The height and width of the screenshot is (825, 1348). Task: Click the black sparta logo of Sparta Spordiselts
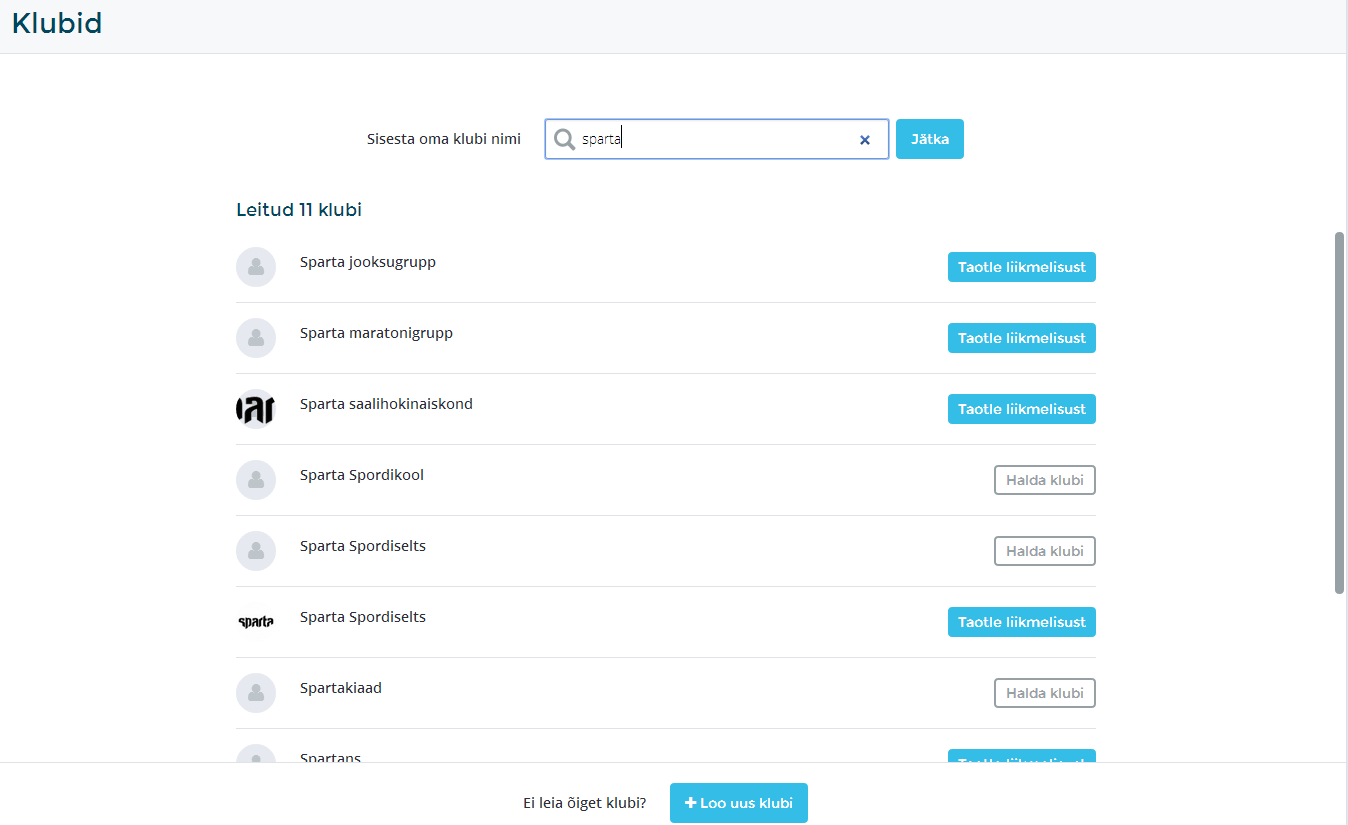tap(256, 622)
